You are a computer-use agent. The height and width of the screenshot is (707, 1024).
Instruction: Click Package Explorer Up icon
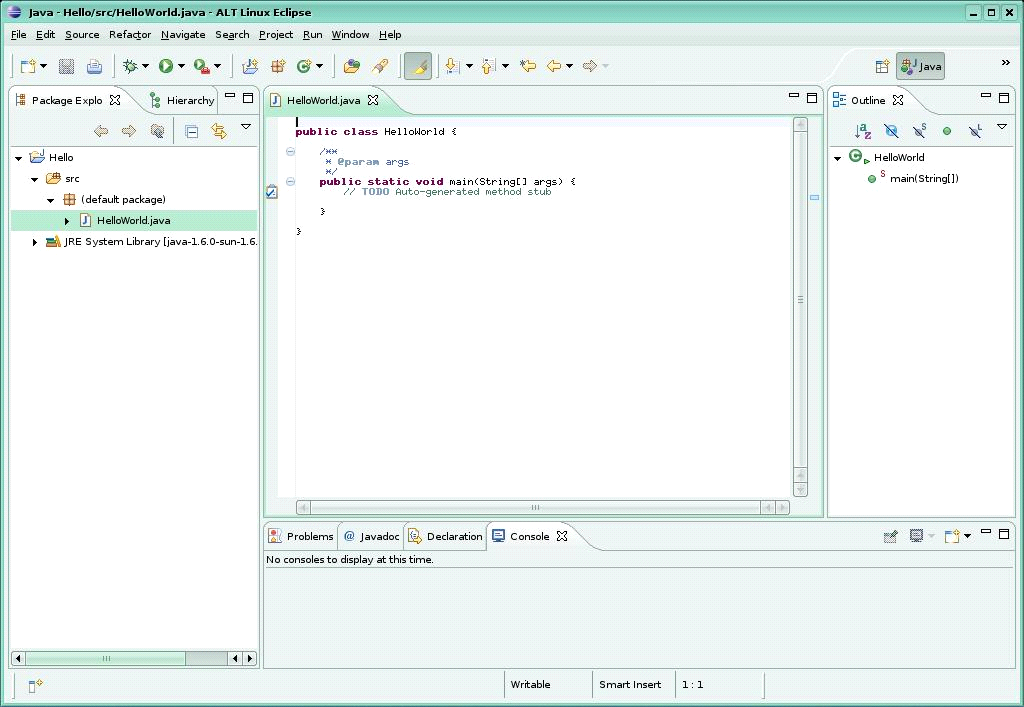point(157,131)
